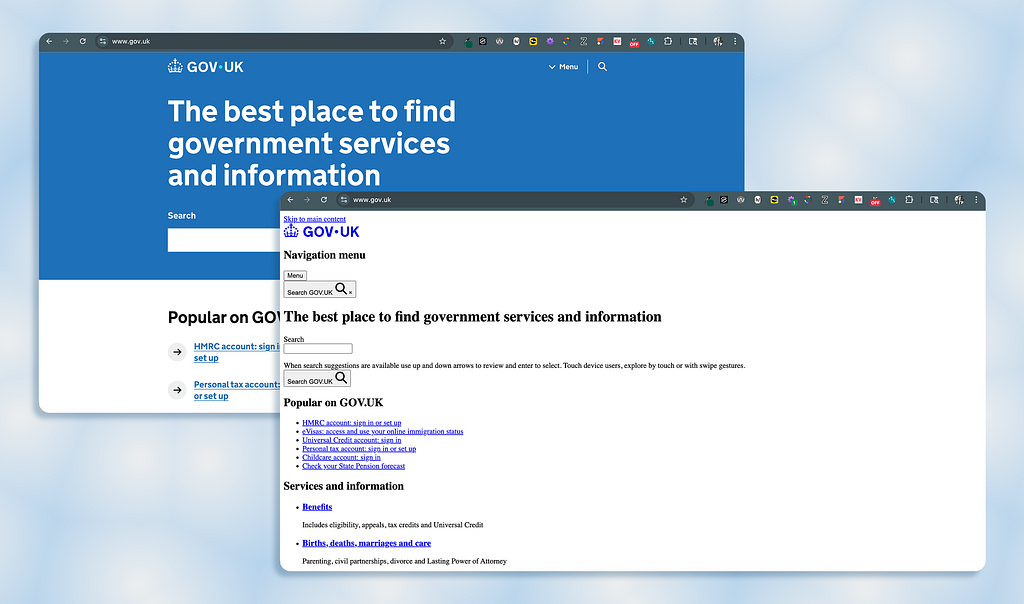
Task: Click red OFF extension in styled window
Action: 633,42
